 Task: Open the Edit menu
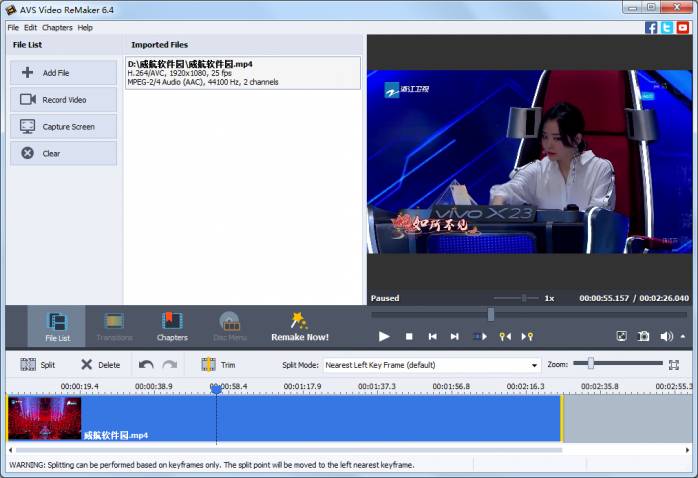[30, 27]
